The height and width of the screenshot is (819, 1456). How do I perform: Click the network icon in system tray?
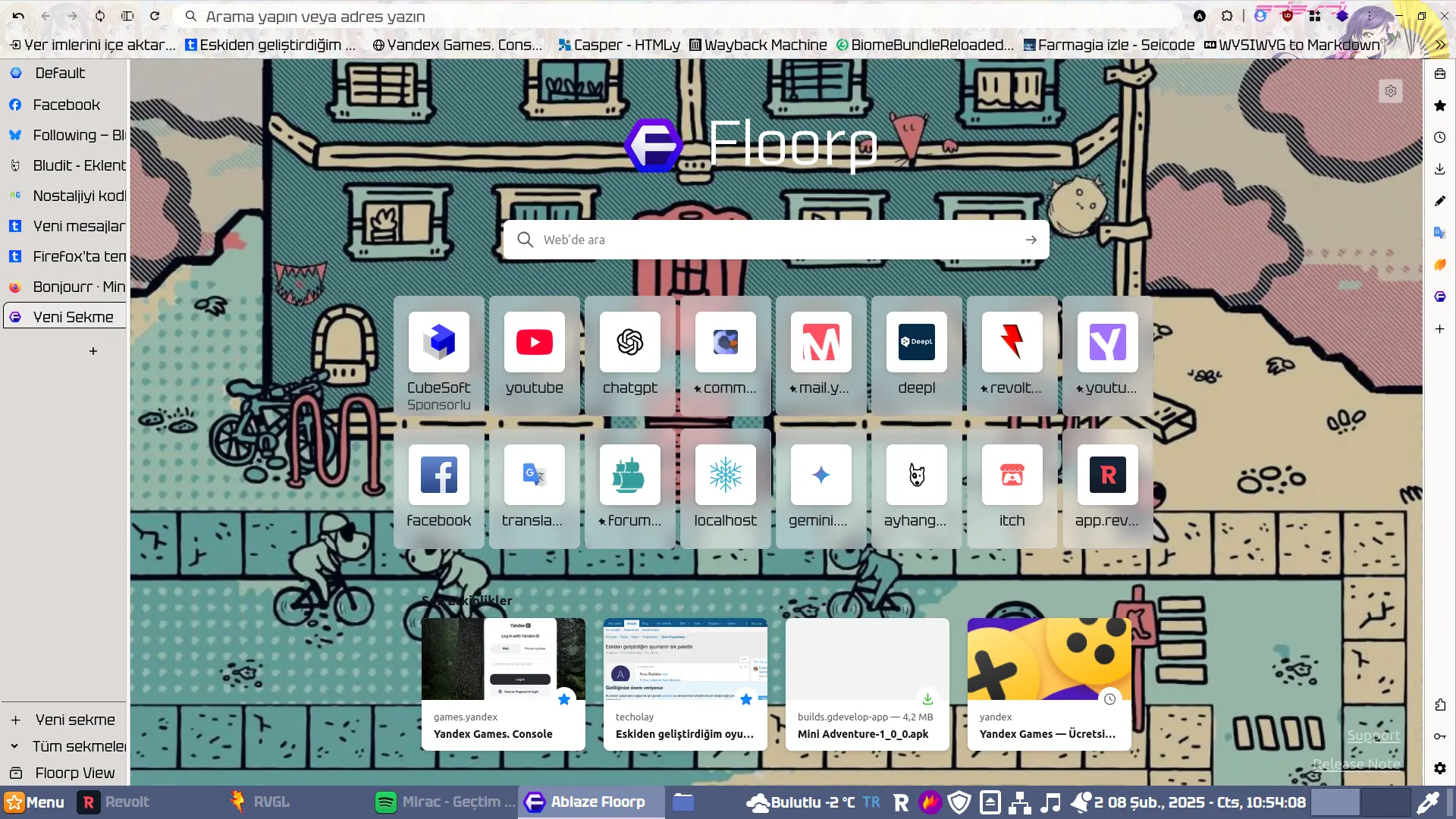pyautogui.click(x=1020, y=802)
